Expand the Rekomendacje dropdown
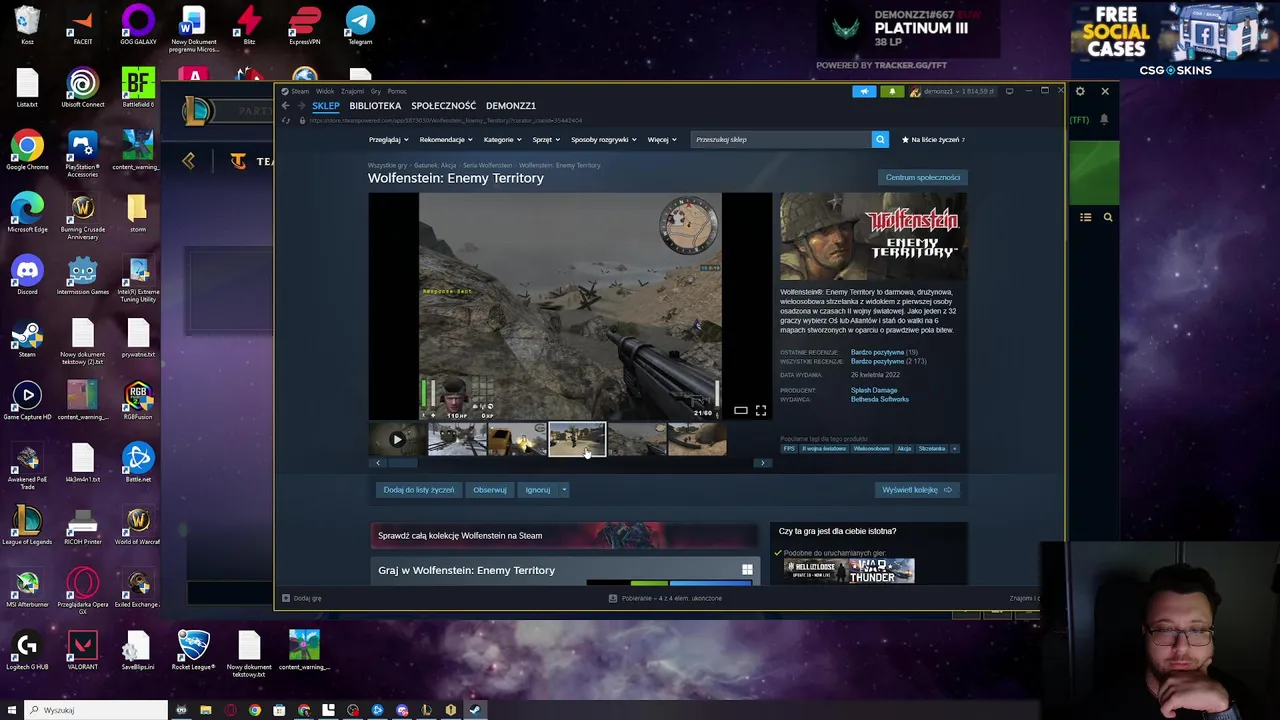Screen dimensions: 1280x720 445,140
